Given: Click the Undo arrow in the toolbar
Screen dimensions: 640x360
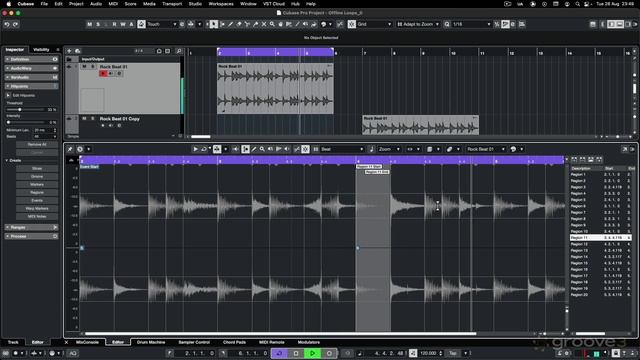Looking at the screenshot, I should 7,24.
